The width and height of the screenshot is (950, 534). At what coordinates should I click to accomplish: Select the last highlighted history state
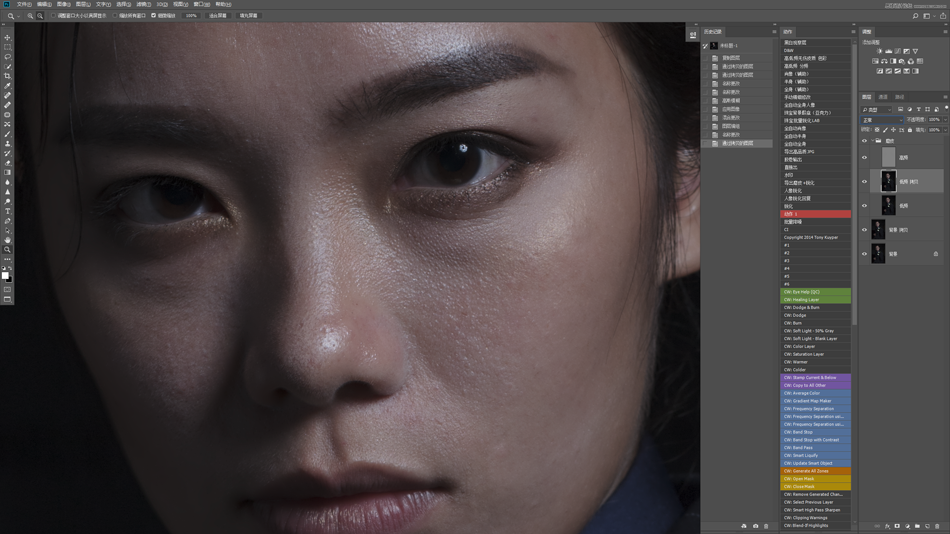click(x=737, y=144)
